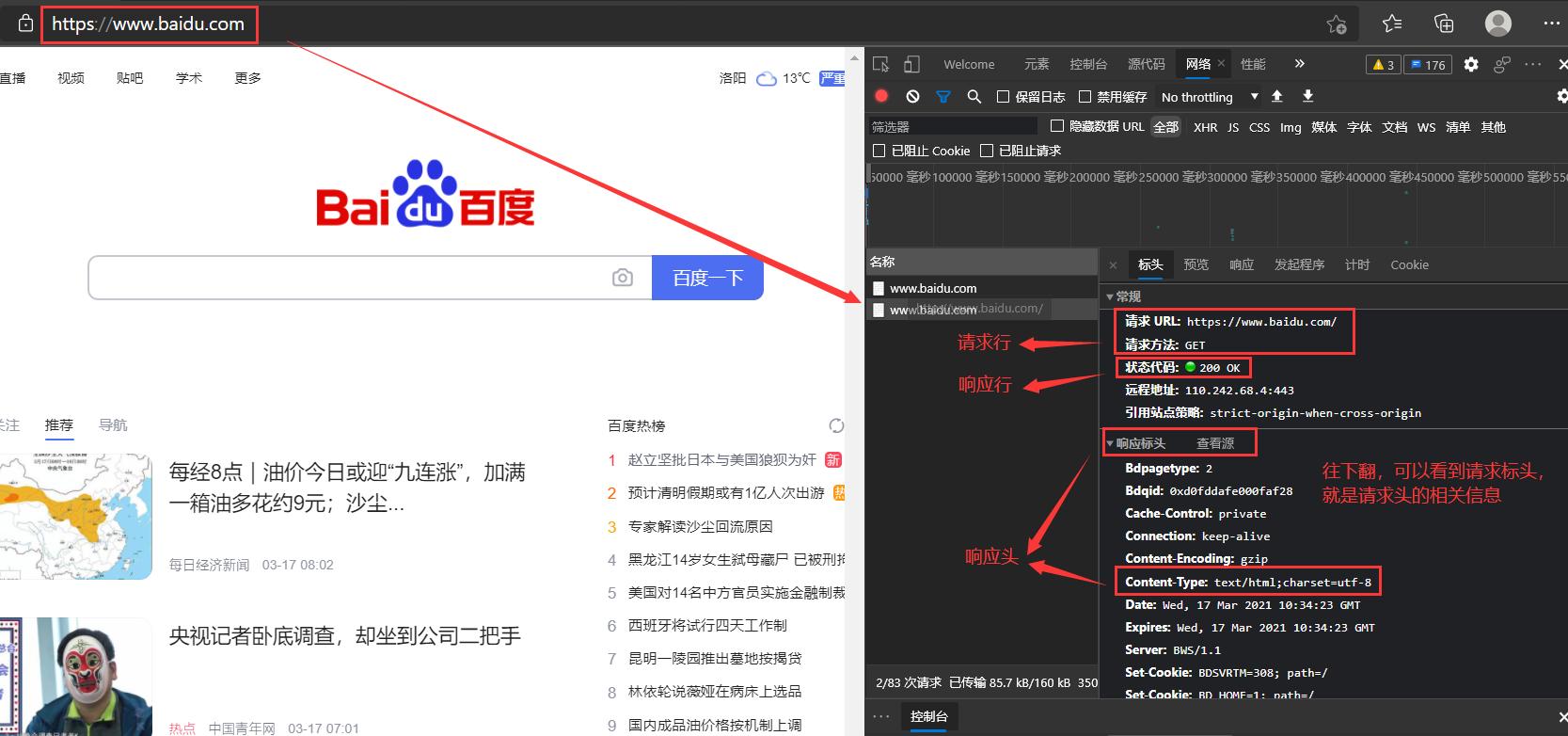
Task: Enable 禁用缓存 checkbox
Action: click(x=1085, y=96)
